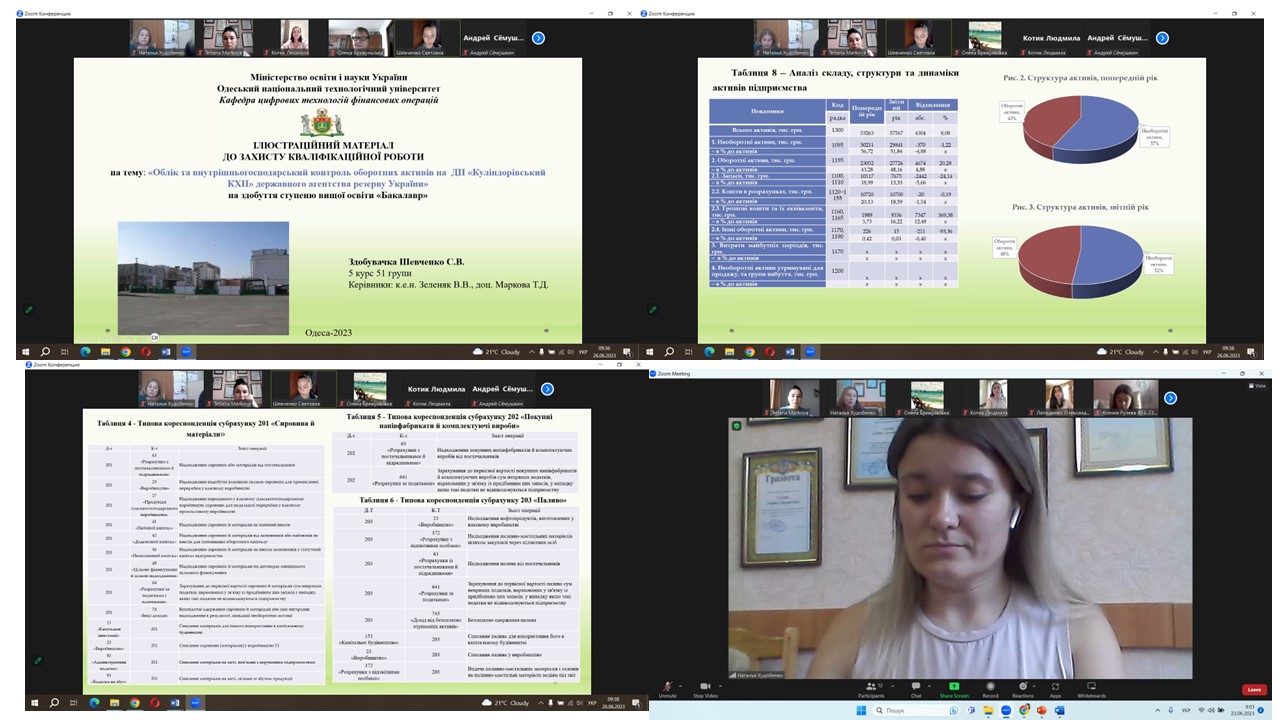1280x720 pixels.
Task: Open the Start menu below the Table 4 window
Action: pos(35,702)
